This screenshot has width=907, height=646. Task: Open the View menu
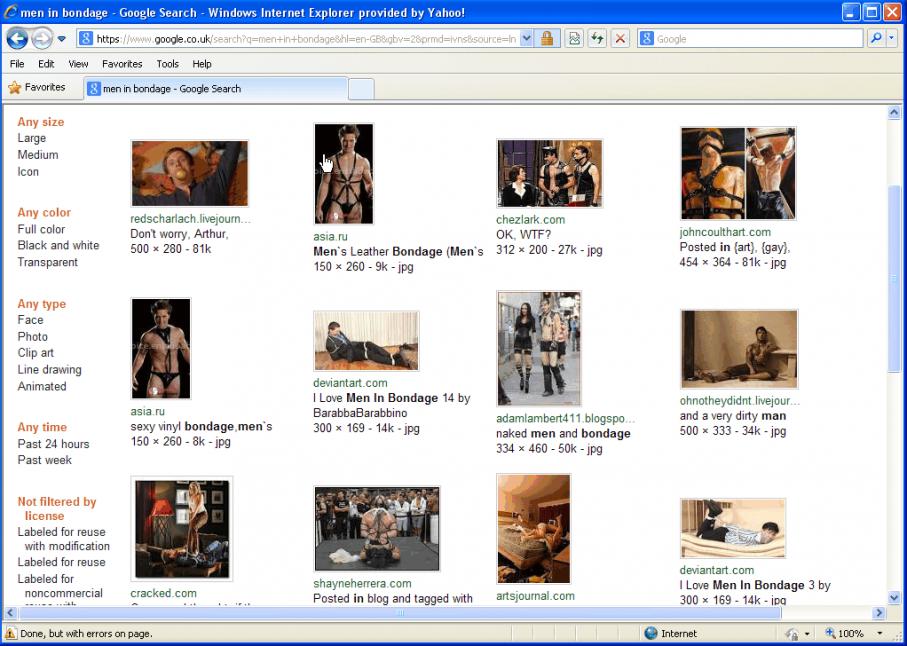[x=78, y=64]
